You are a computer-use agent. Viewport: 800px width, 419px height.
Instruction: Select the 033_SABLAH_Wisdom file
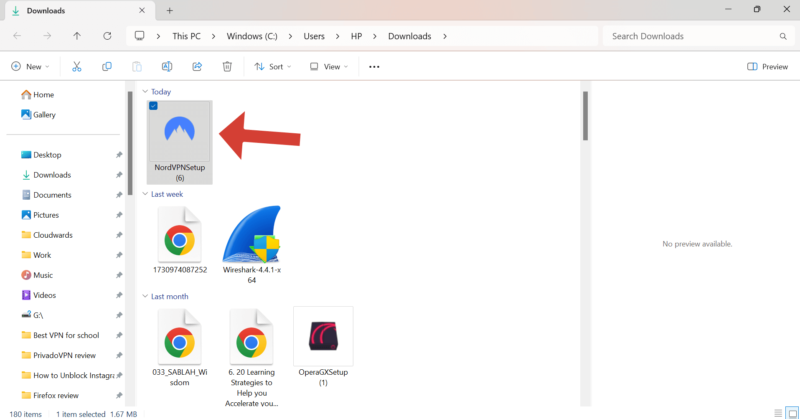(x=180, y=348)
